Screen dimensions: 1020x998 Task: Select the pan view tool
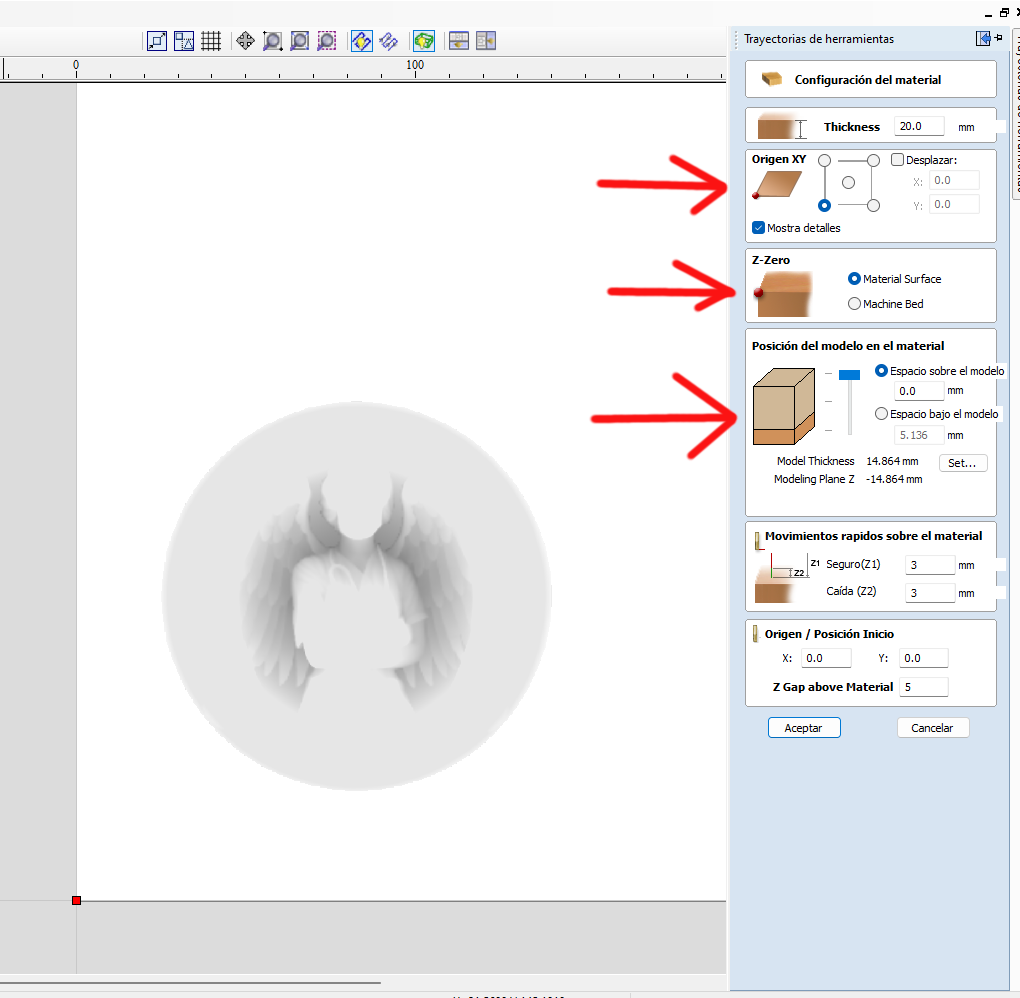(245, 41)
